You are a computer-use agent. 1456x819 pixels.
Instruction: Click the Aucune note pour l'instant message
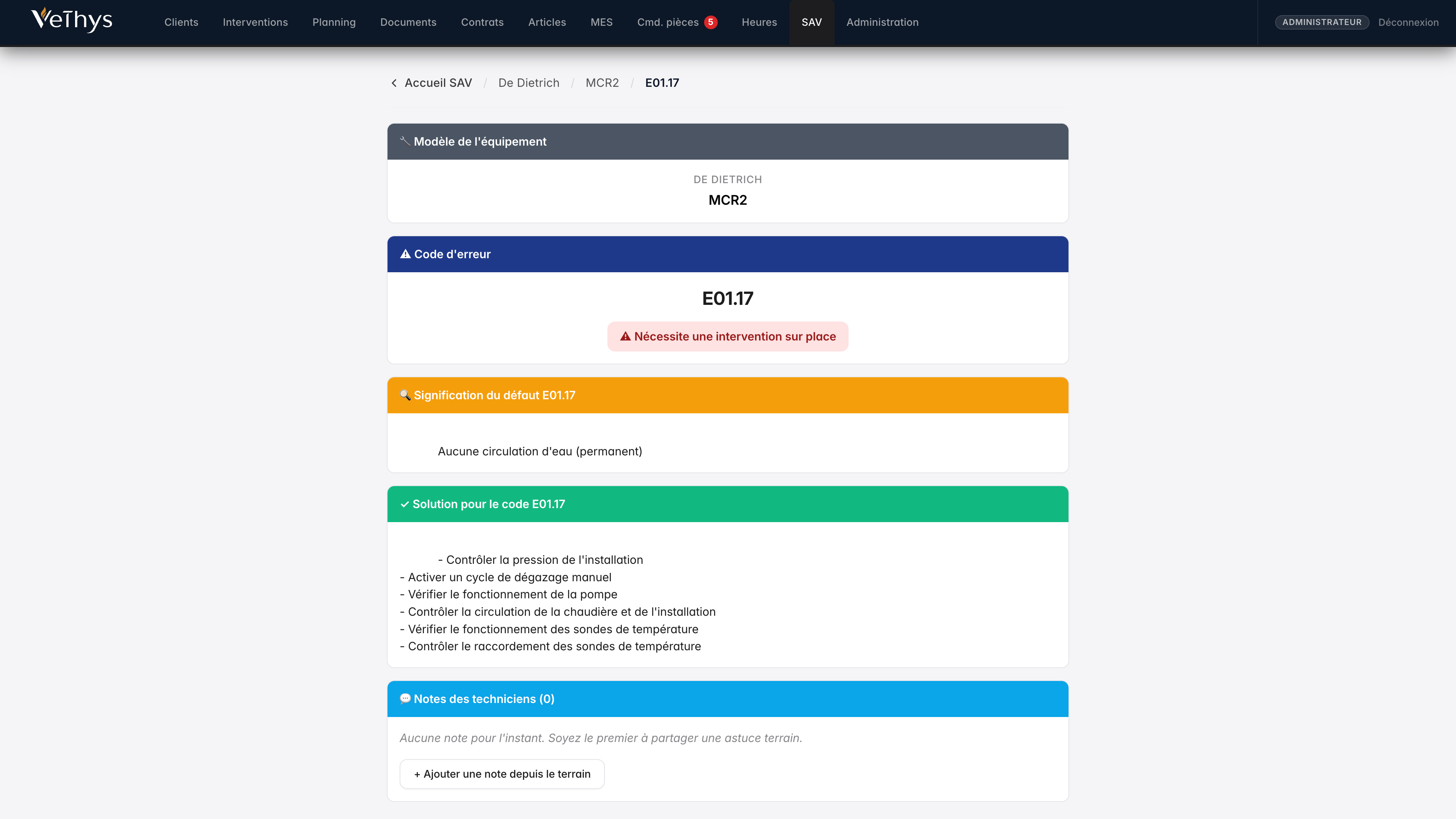(601, 738)
